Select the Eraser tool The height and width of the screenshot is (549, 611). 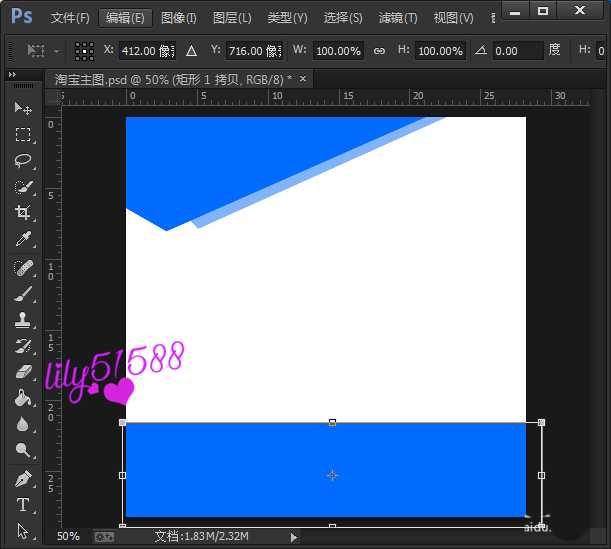point(22,372)
